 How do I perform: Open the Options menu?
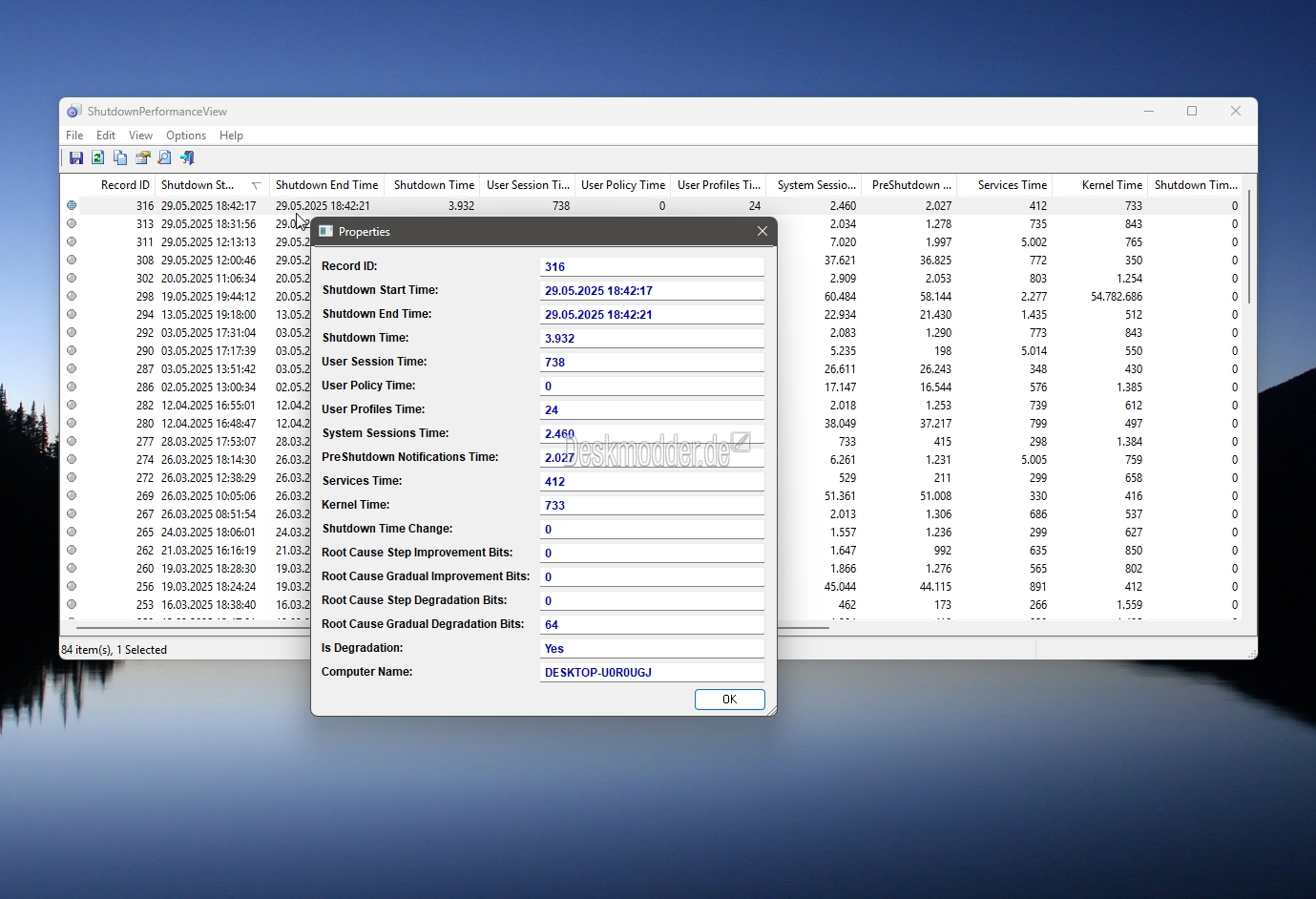click(186, 136)
